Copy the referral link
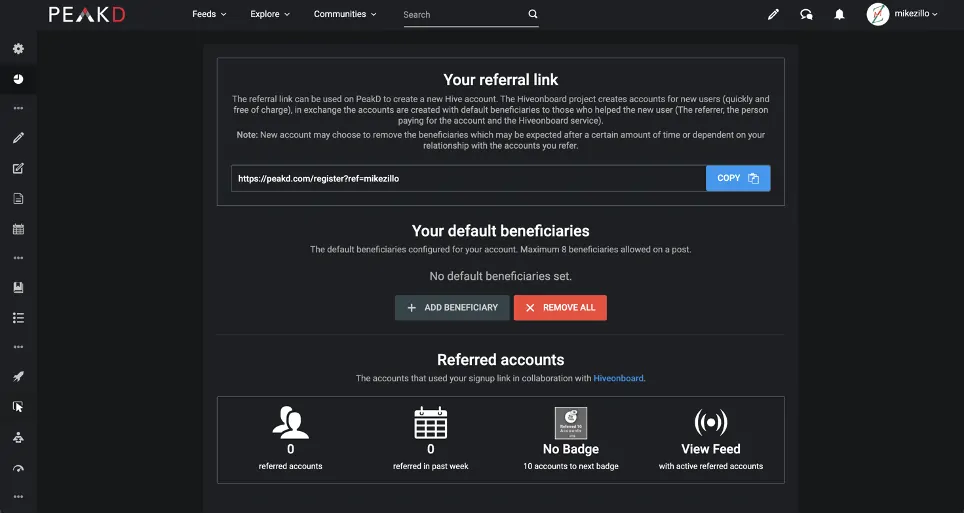This screenshot has height=514, width=964. click(x=738, y=178)
